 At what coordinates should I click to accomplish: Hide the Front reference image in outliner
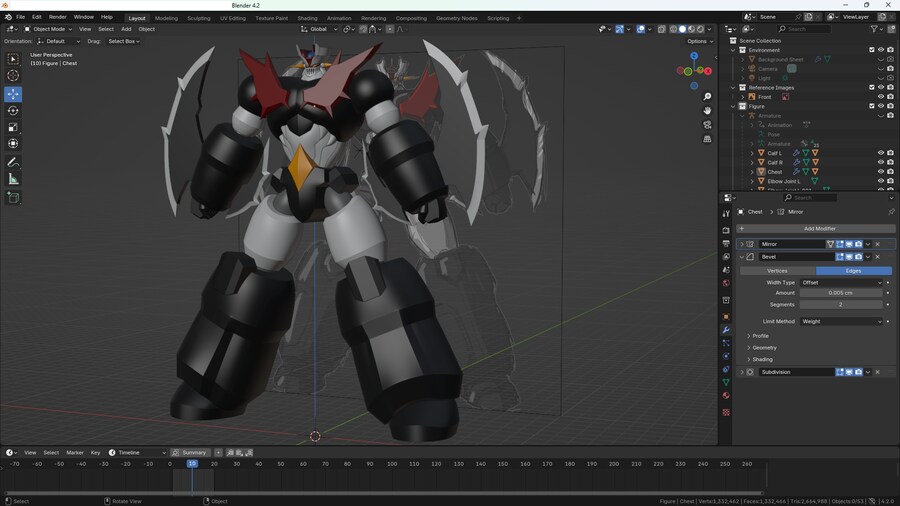(x=881, y=97)
